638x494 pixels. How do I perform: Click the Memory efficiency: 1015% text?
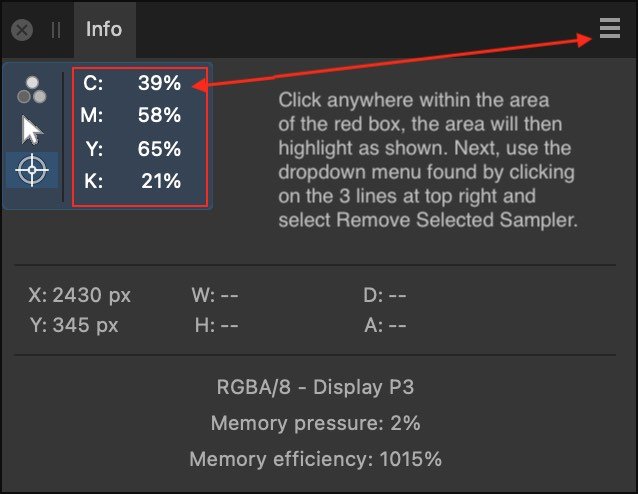pyautogui.click(x=315, y=459)
